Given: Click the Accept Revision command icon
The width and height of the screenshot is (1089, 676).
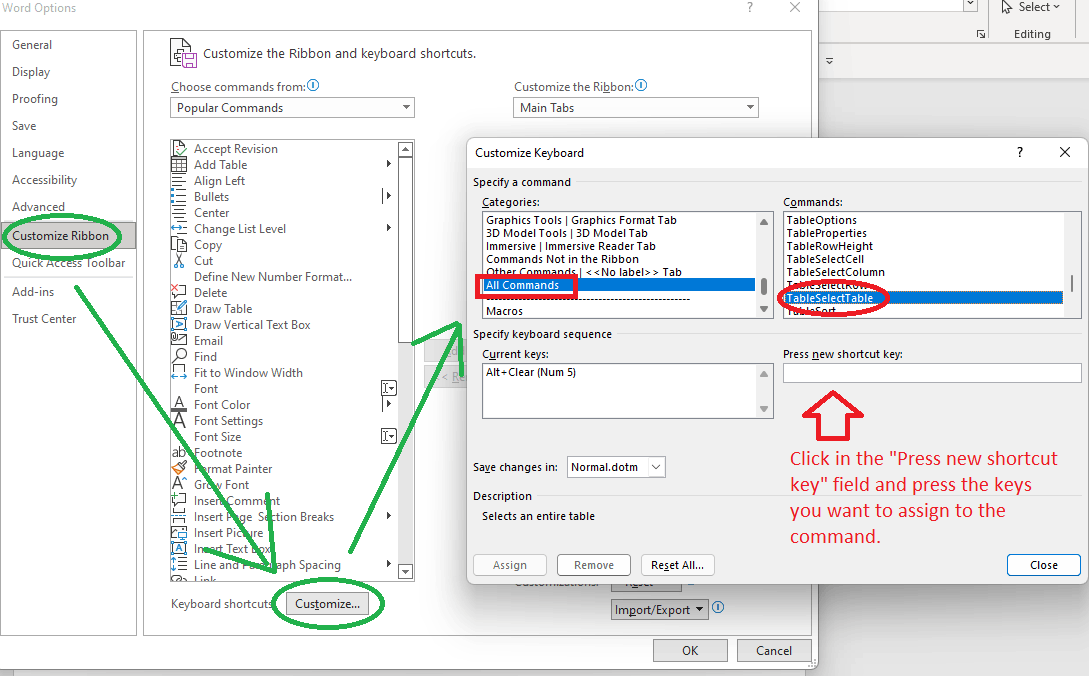Looking at the screenshot, I should (179, 148).
